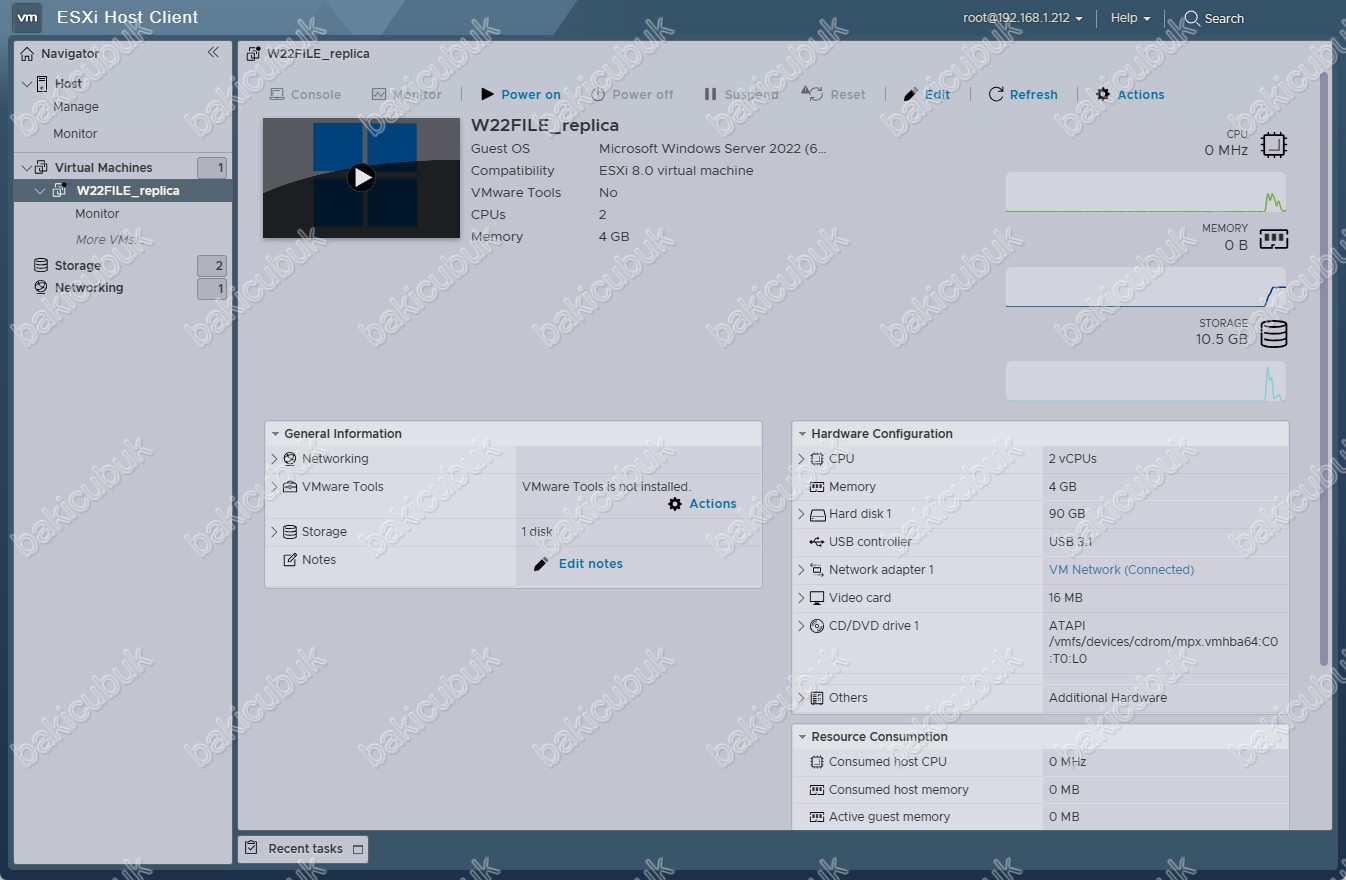Viewport: 1346px width, 880px height.
Task: Maximize the Recent tasks panel
Action: [358, 849]
